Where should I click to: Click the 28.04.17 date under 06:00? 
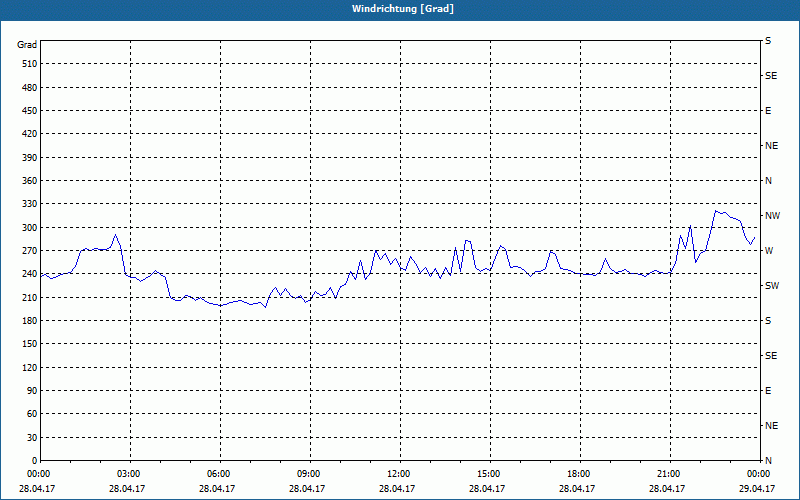click(217, 489)
